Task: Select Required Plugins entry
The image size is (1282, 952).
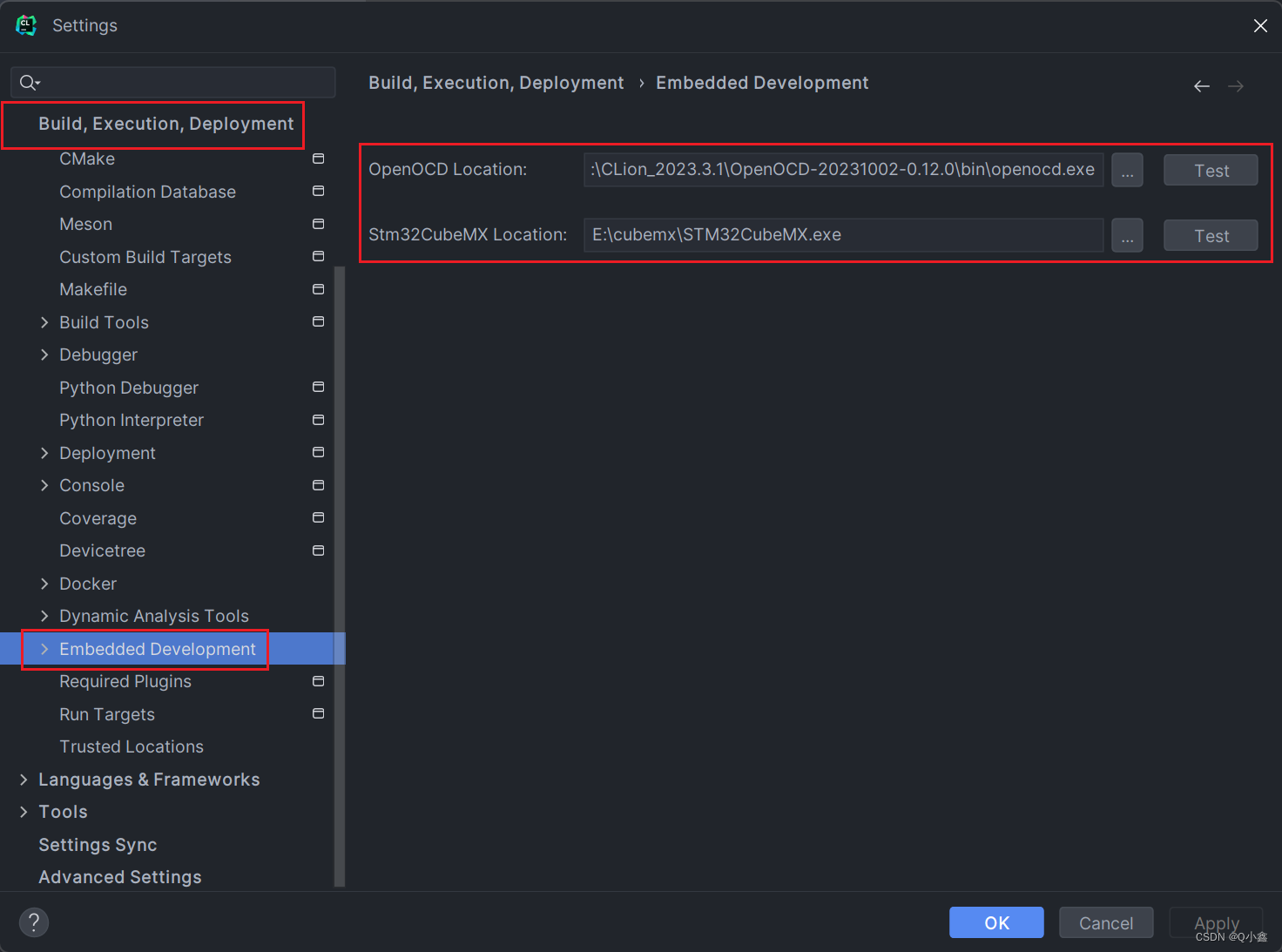Action: click(125, 681)
